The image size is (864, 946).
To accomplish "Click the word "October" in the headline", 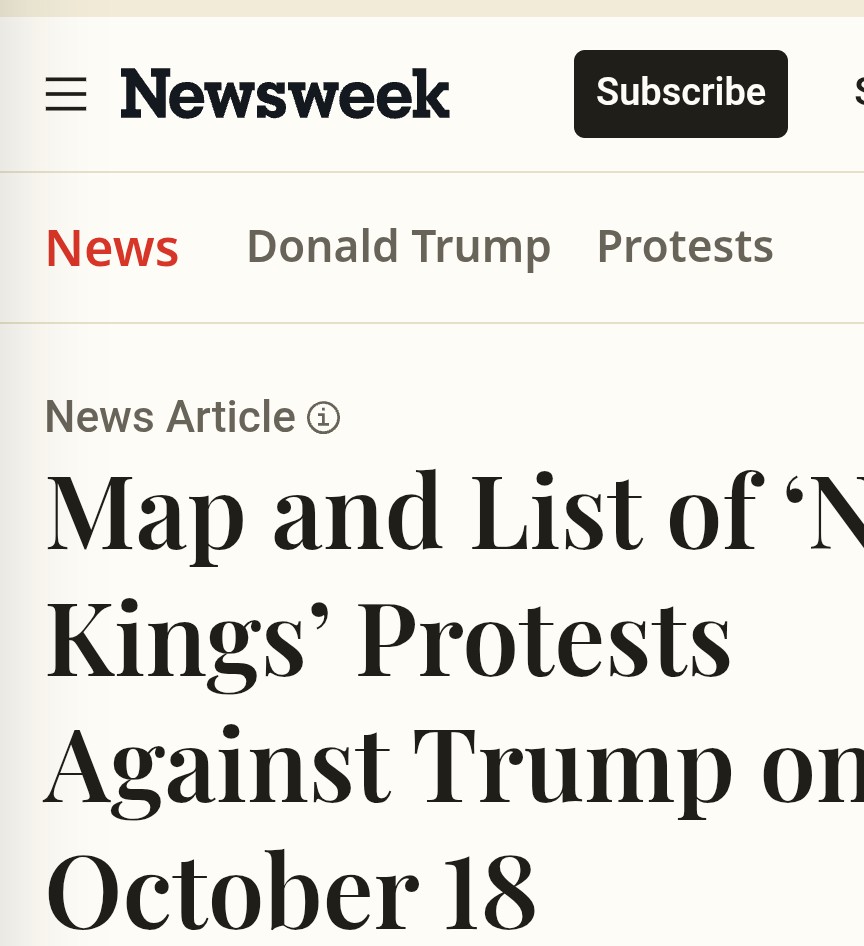I will coord(232,888).
